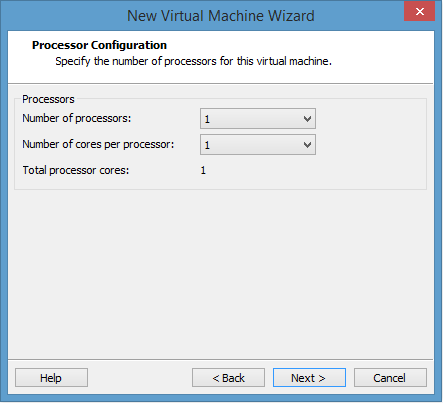The image size is (443, 403).
Task: Click the 'Total processor cores:' label
Action: point(76,170)
